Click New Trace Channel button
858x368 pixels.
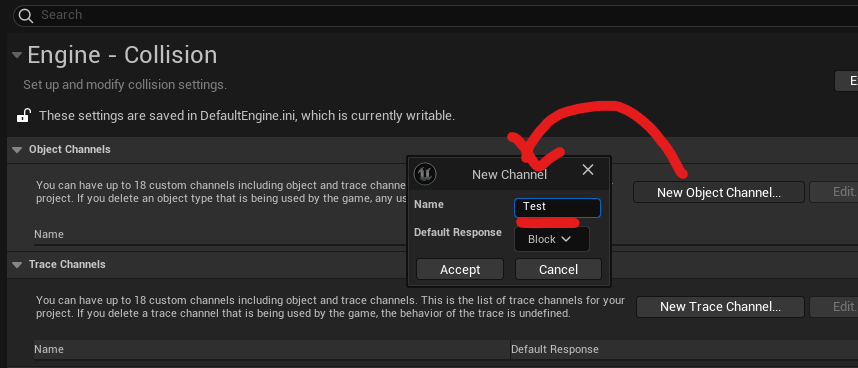point(720,307)
